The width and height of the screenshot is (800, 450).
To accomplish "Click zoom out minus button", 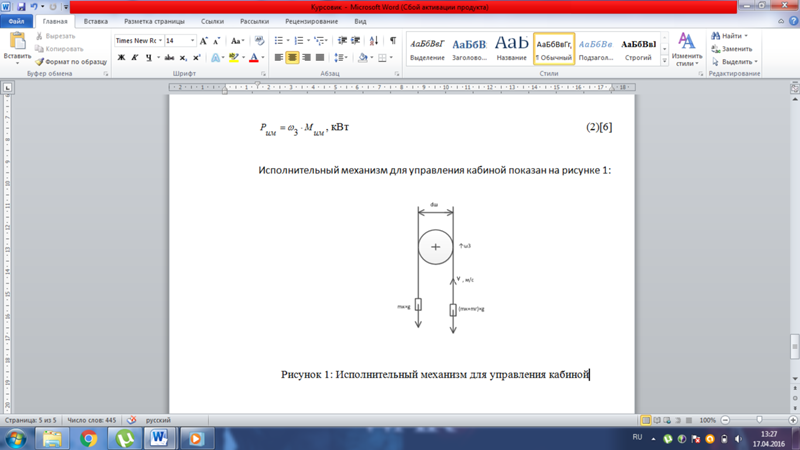I will pyautogui.click(x=725, y=420).
